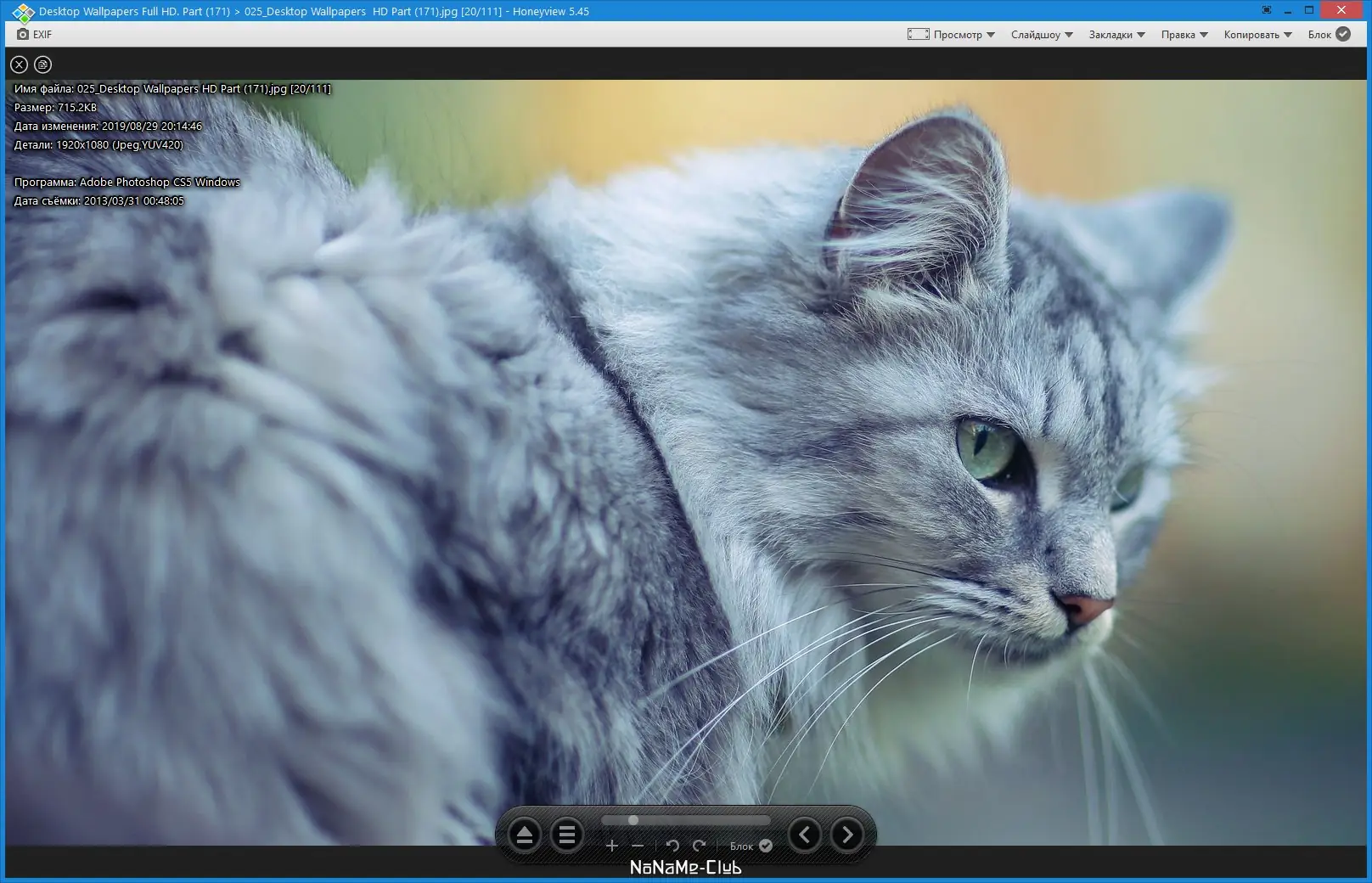Viewport: 1372px width, 883px height.
Task: Close the Honeyview window
Action: (1341, 10)
